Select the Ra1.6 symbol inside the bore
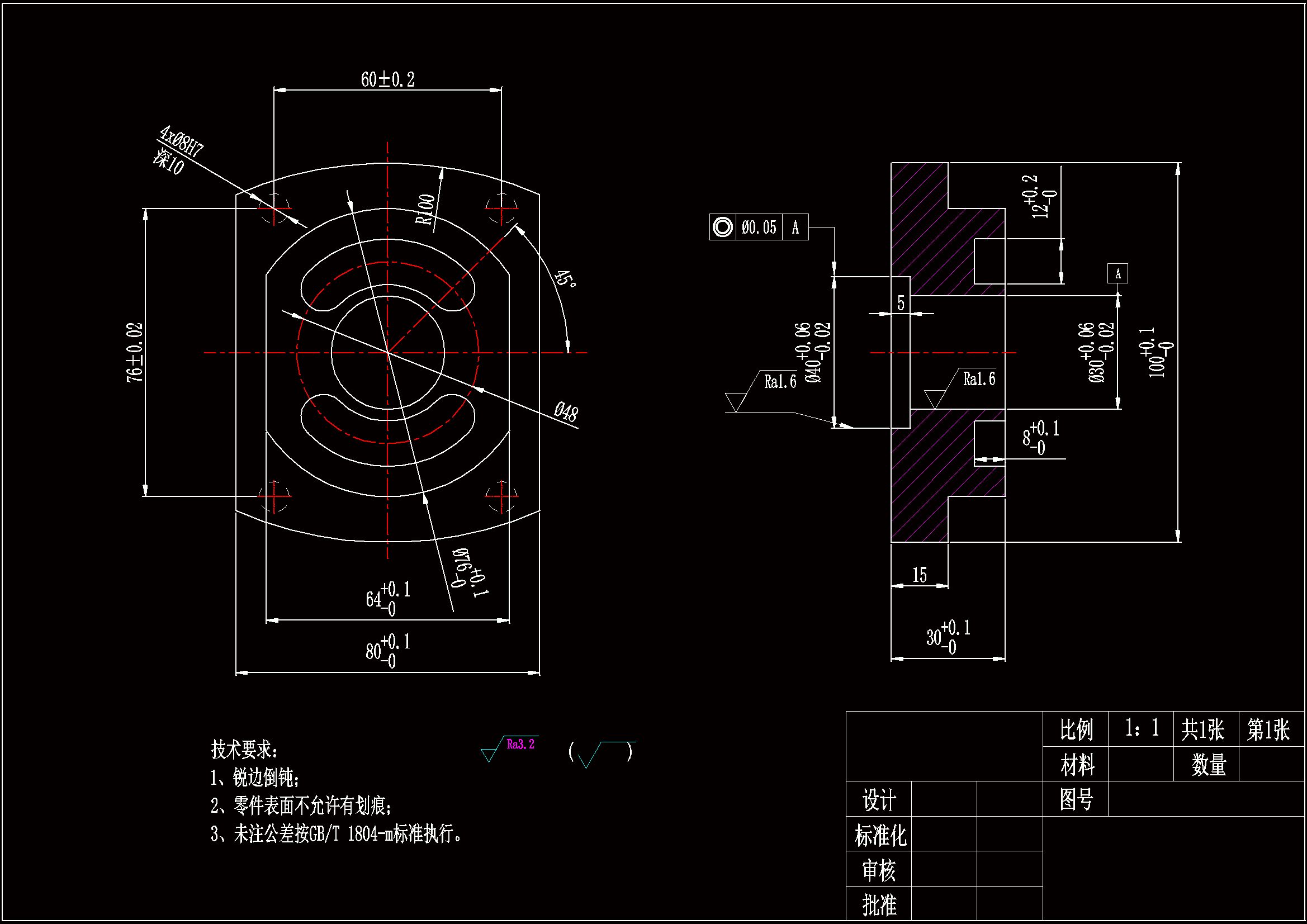Screen dimensions: 1307x924 [x=978, y=379]
